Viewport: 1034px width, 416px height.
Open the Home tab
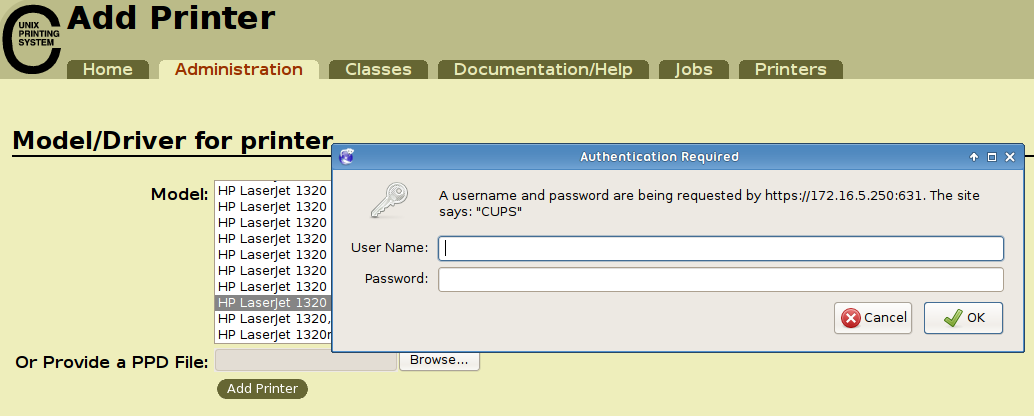click(x=107, y=69)
